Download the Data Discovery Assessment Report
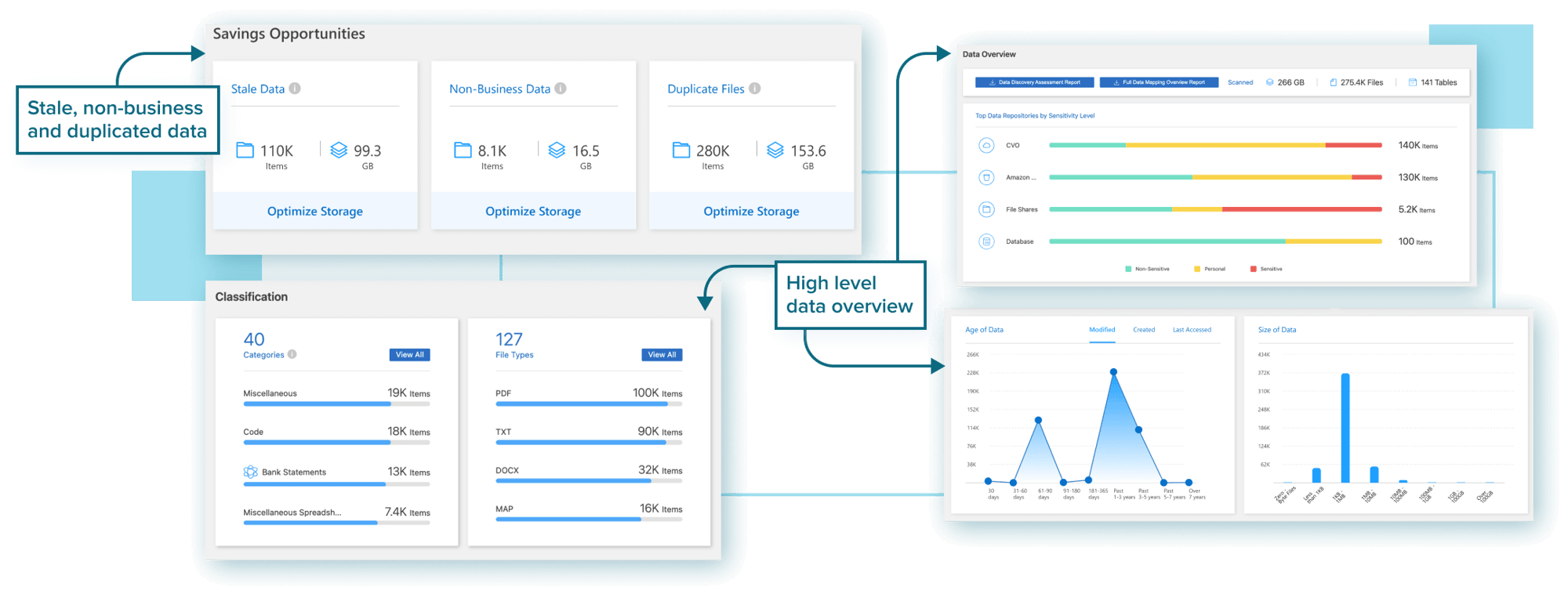Viewport: 1568px width, 594px height. (1034, 82)
